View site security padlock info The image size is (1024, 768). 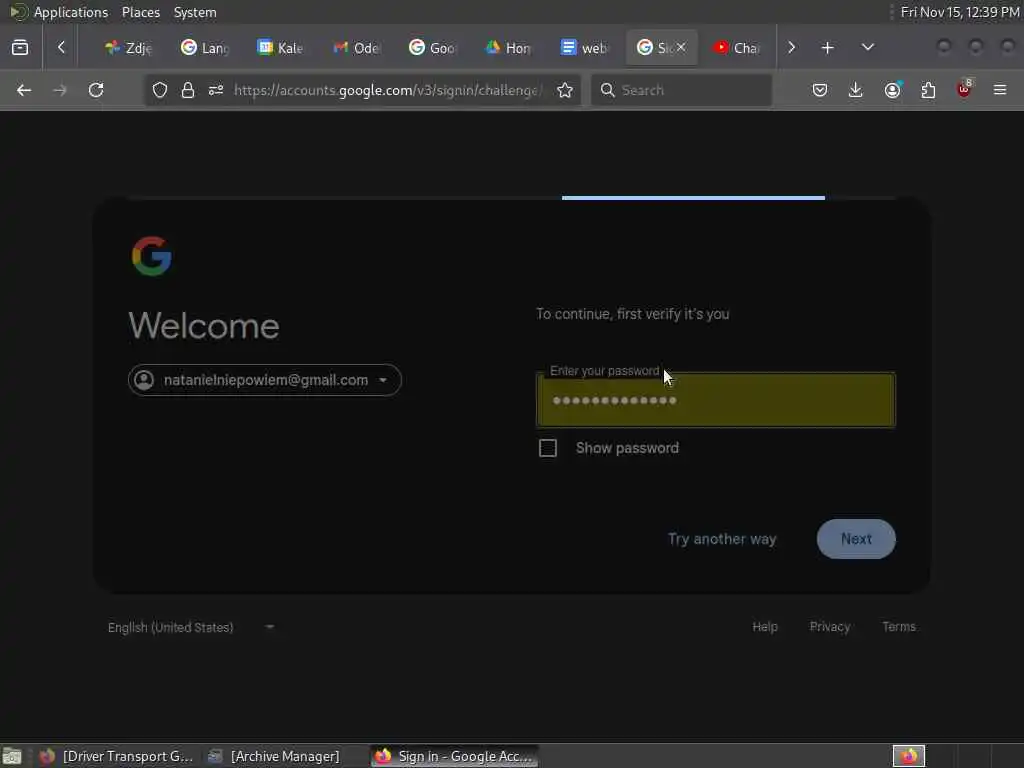188,90
